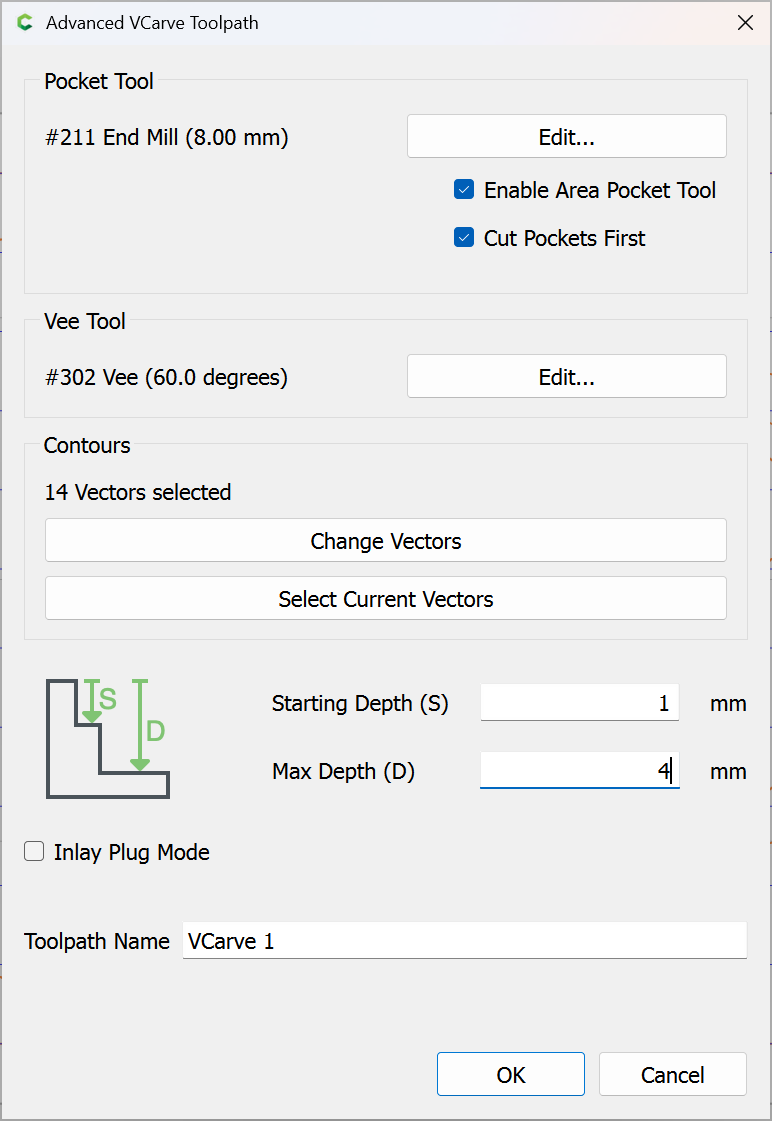Screen dimensions: 772x1121
Task: Cancel the VCarve toolpath dialog
Action: [x=672, y=1075]
